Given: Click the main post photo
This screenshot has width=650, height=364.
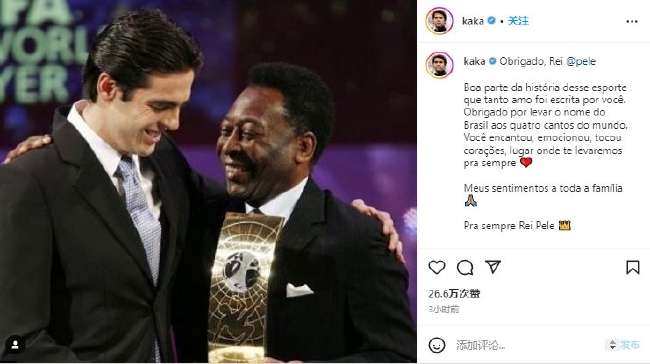Looking at the screenshot, I should pos(208,182).
